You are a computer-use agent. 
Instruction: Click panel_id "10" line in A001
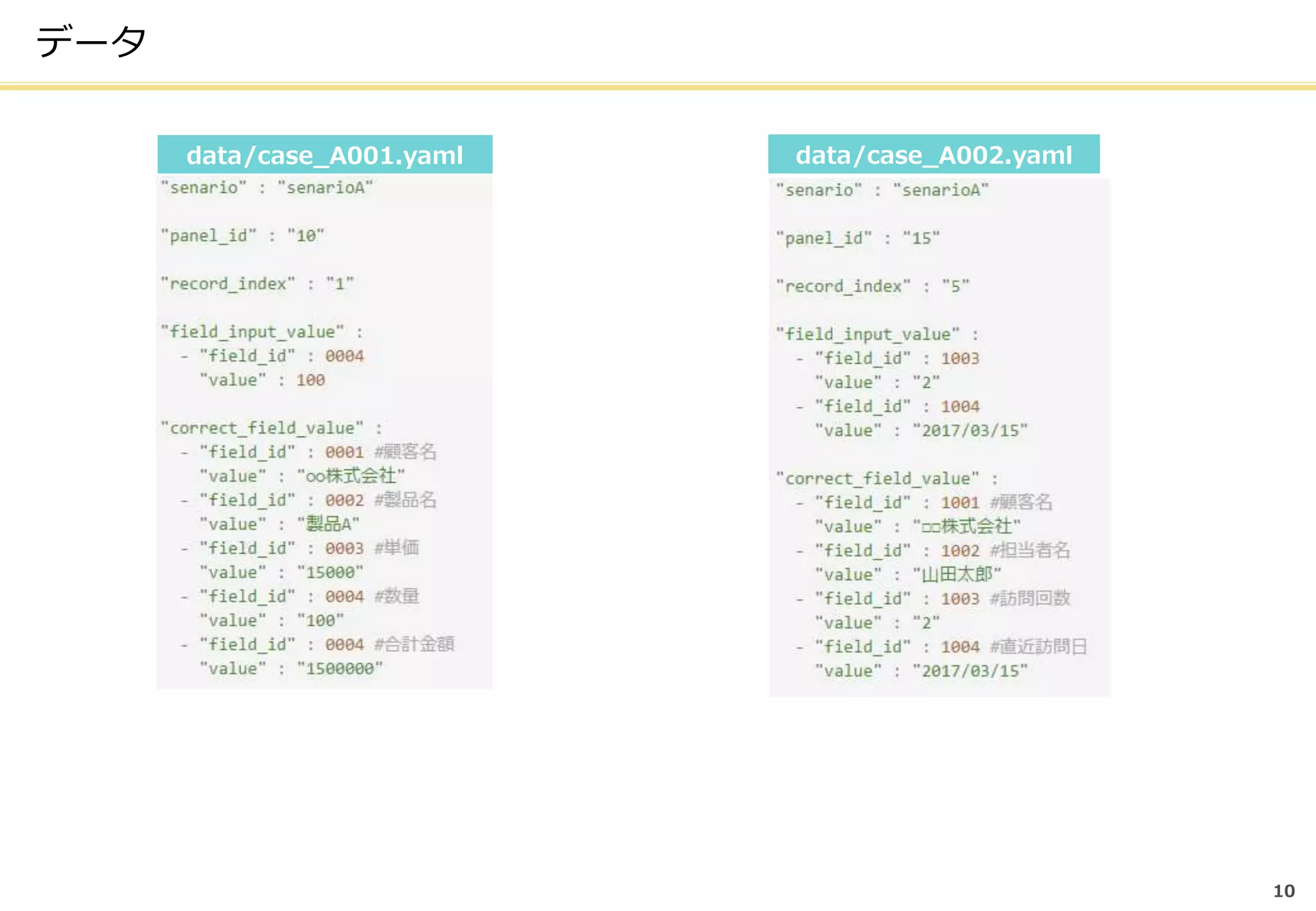[x=242, y=236]
